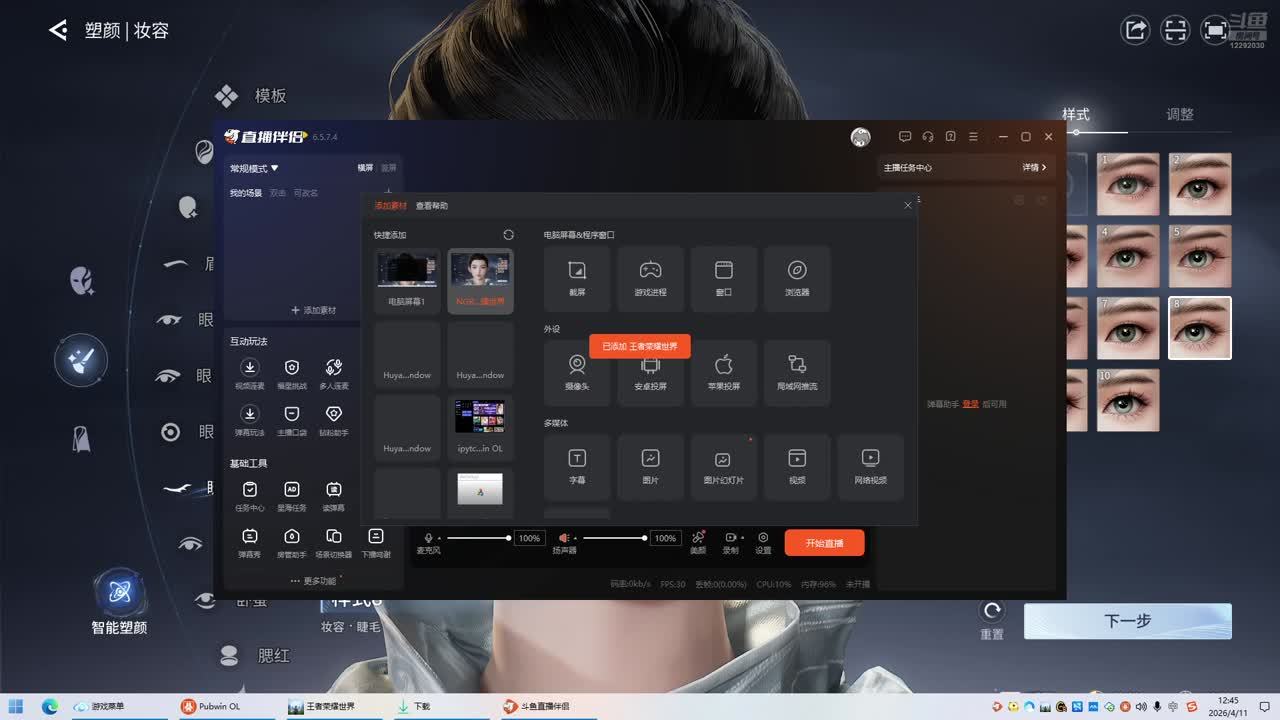Refresh the 快捷添加 quick-add list

click(508, 235)
